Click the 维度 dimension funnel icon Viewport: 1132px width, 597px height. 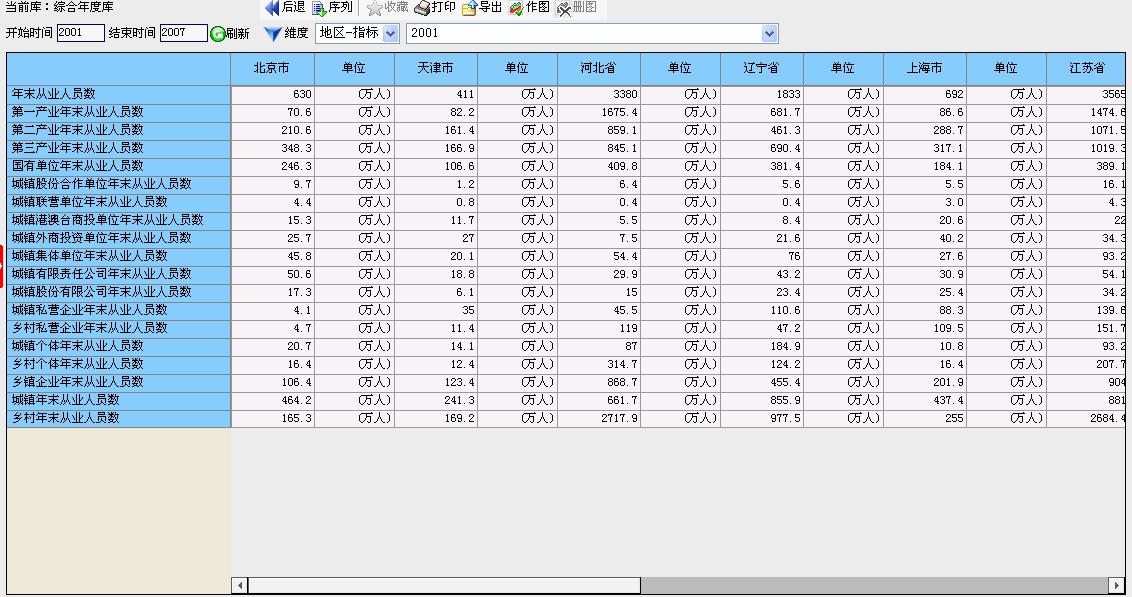[x=272, y=33]
